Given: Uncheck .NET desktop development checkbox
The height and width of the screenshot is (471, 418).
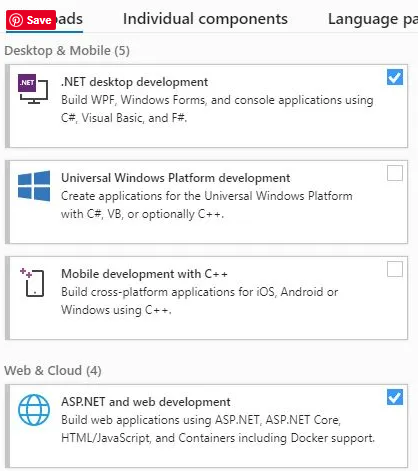Looking at the screenshot, I should tap(395, 77).
